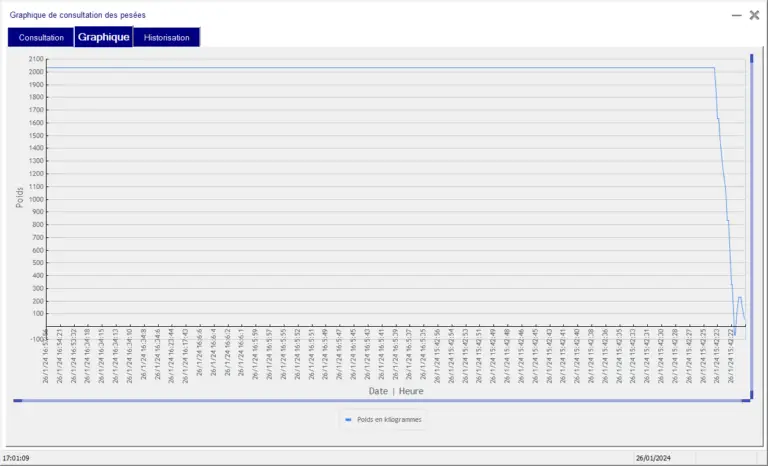
Task: Switch to the Consultation tab
Action: point(41,37)
